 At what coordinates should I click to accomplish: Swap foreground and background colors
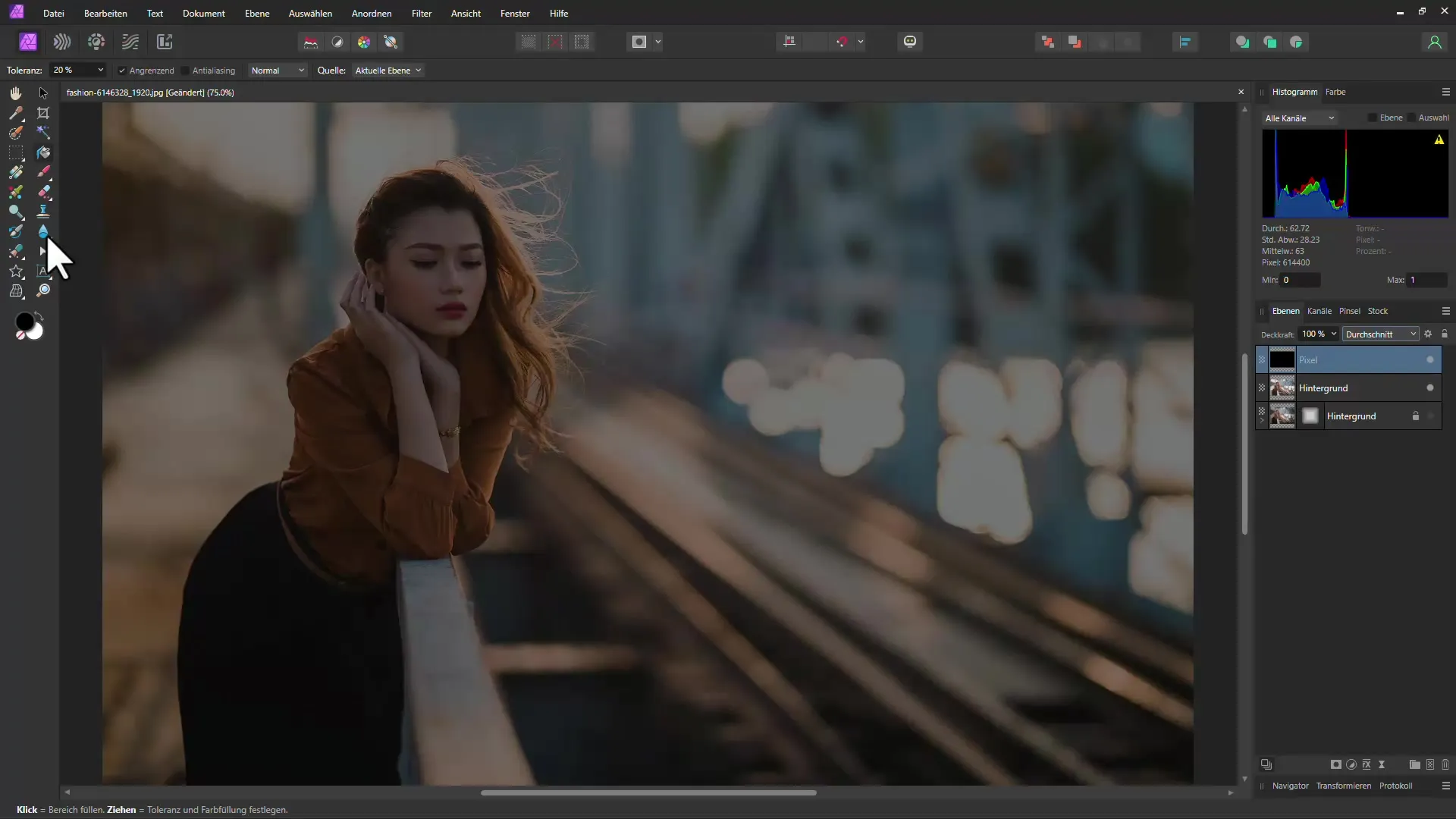click(x=39, y=315)
